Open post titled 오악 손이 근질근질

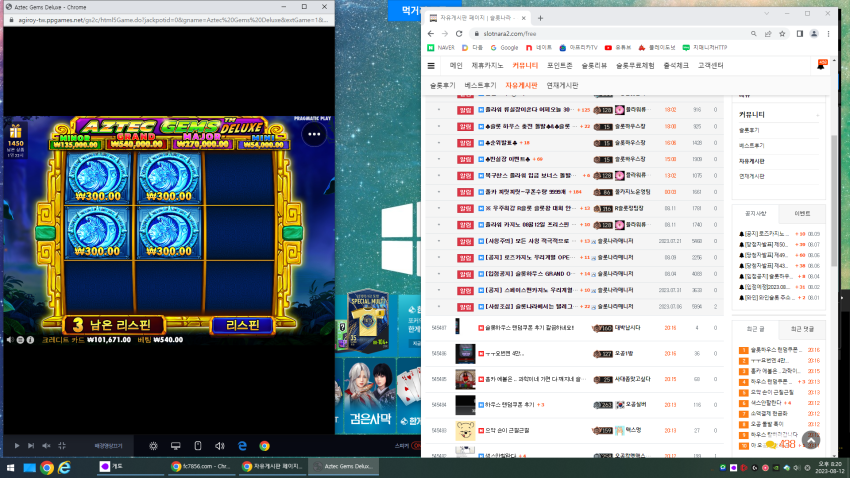506,430
